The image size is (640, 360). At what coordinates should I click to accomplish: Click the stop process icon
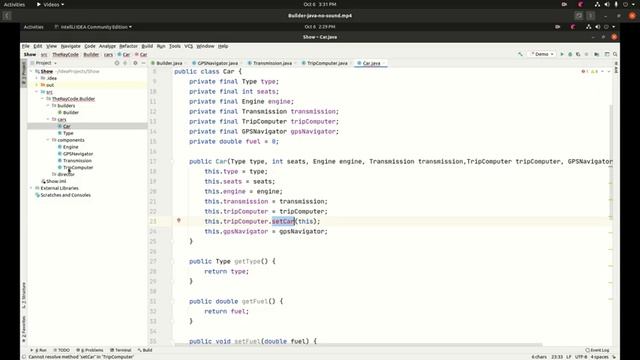(x=587, y=54)
